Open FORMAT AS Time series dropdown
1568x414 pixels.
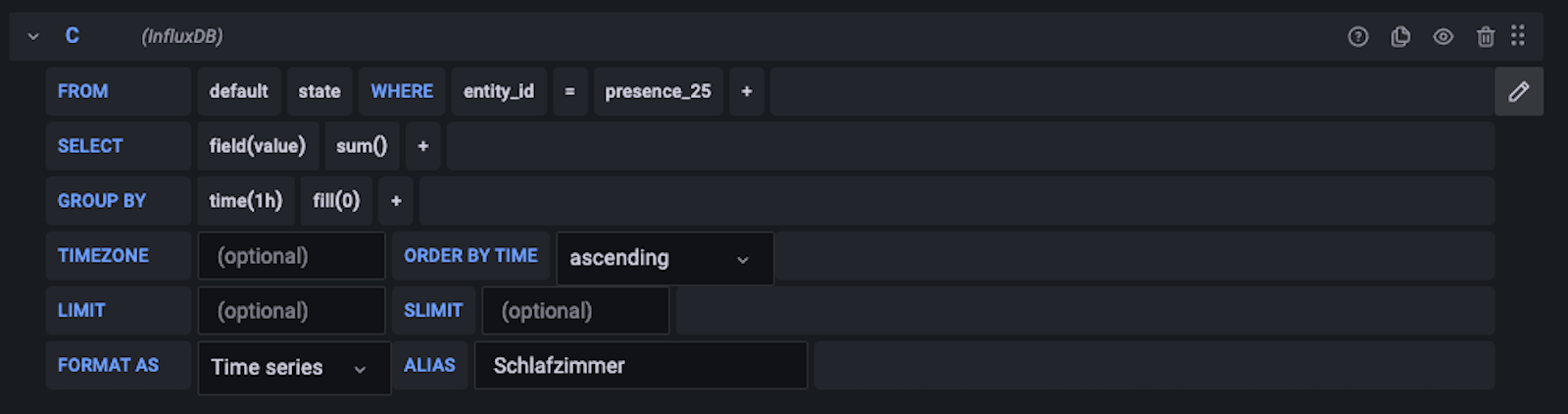(293, 367)
